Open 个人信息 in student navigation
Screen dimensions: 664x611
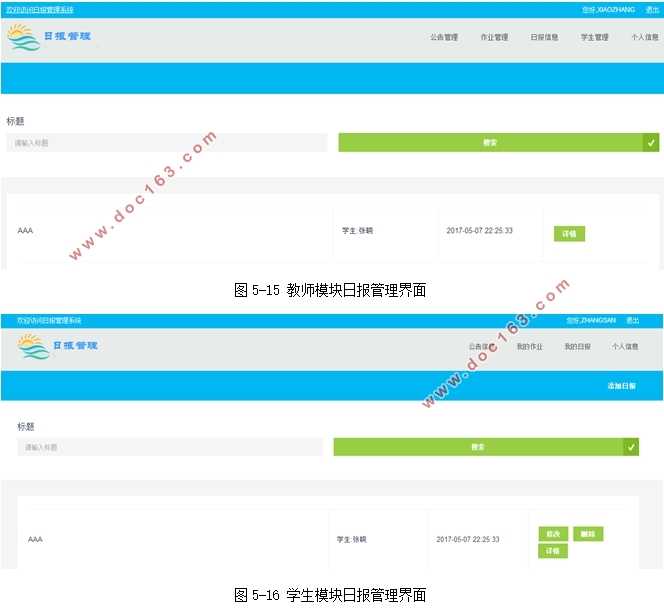coord(625,346)
